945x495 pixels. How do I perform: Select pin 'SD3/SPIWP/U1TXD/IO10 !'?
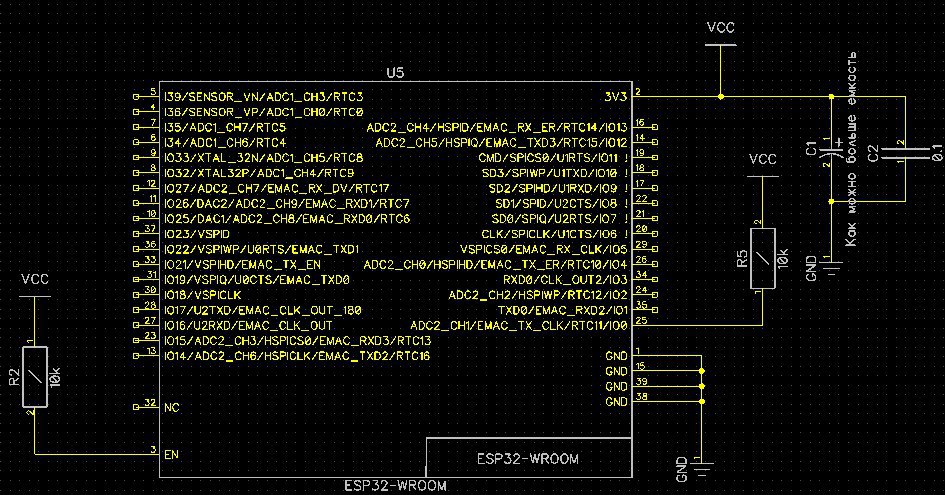555,173
